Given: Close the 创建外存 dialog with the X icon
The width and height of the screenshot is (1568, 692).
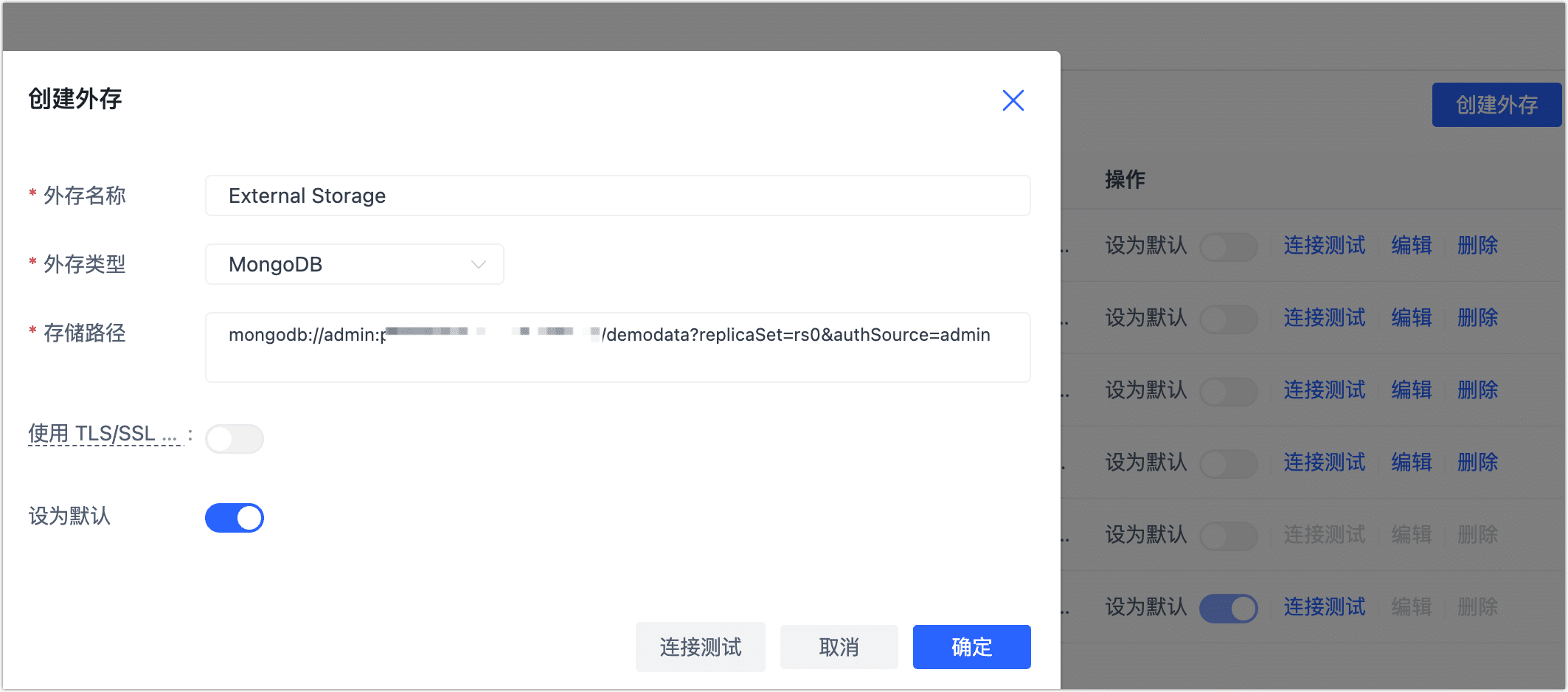Looking at the screenshot, I should 1013,101.
